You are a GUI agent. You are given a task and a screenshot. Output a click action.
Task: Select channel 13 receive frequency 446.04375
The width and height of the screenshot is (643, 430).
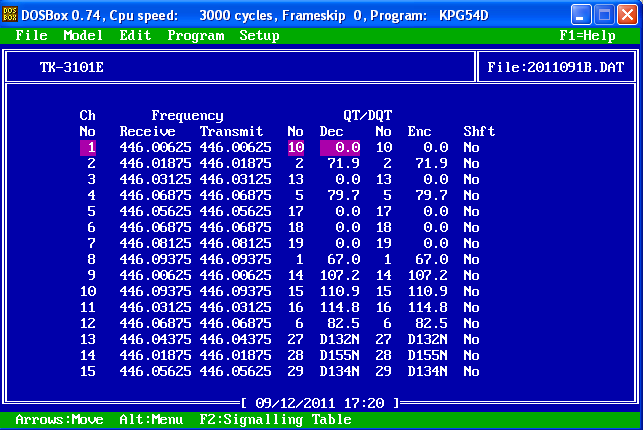coord(155,339)
